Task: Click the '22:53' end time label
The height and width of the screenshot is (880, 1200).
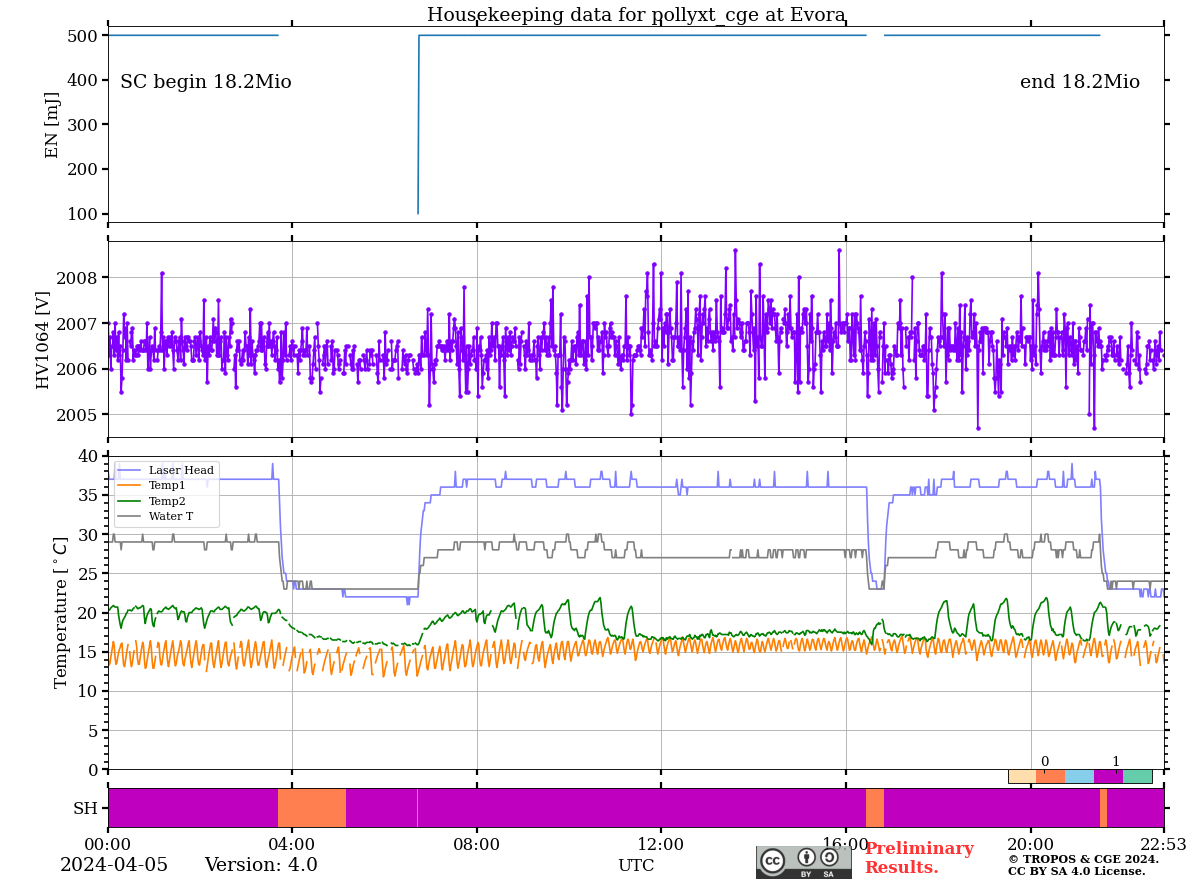Action: [1163, 844]
